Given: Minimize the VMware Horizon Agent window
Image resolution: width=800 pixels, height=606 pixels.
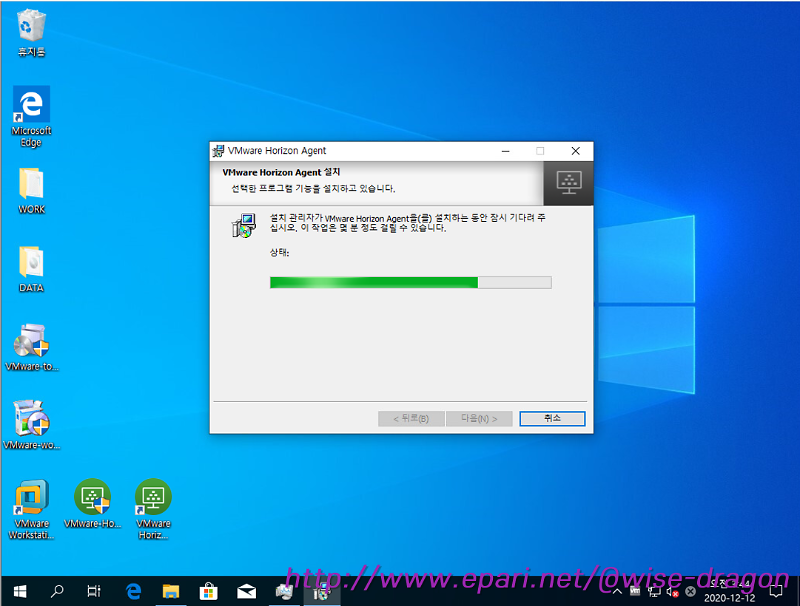Looking at the screenshot, I should click(506, 151).
